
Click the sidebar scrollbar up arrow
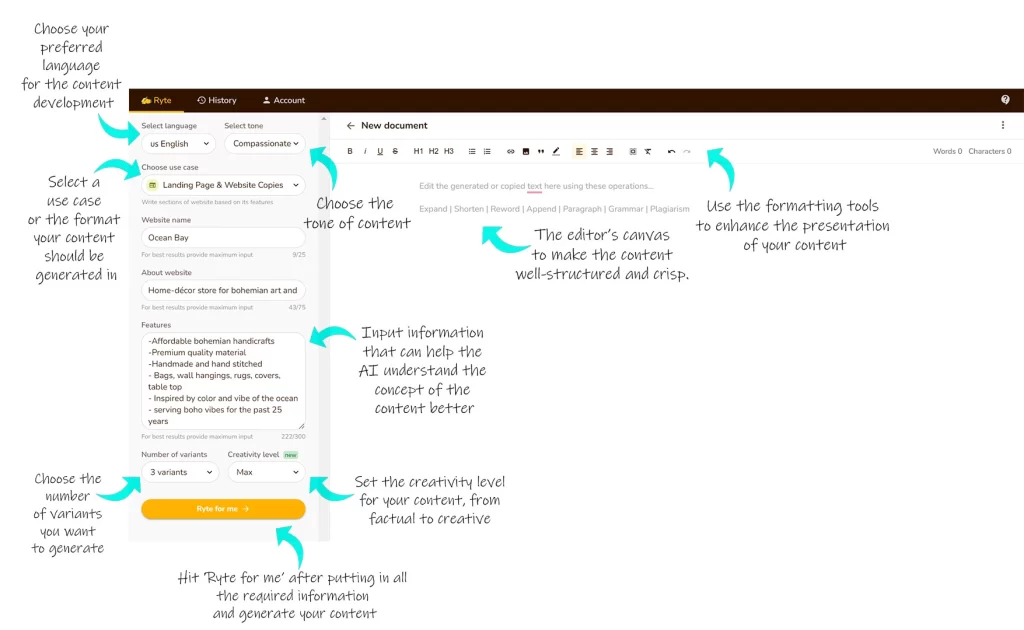[324, 119]
